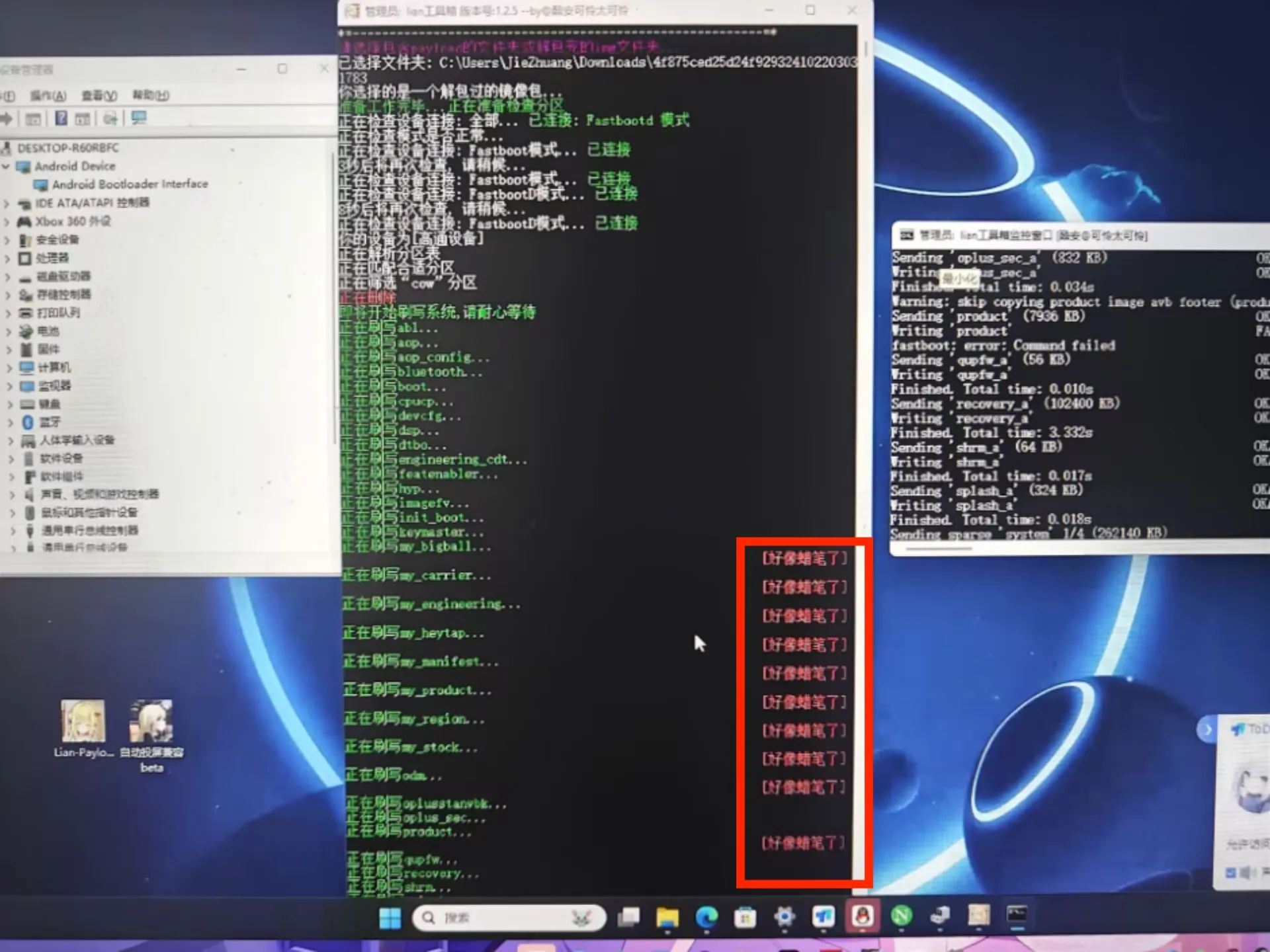Open the 操作(A) menu in Device Manager

(x=48, y=96)
